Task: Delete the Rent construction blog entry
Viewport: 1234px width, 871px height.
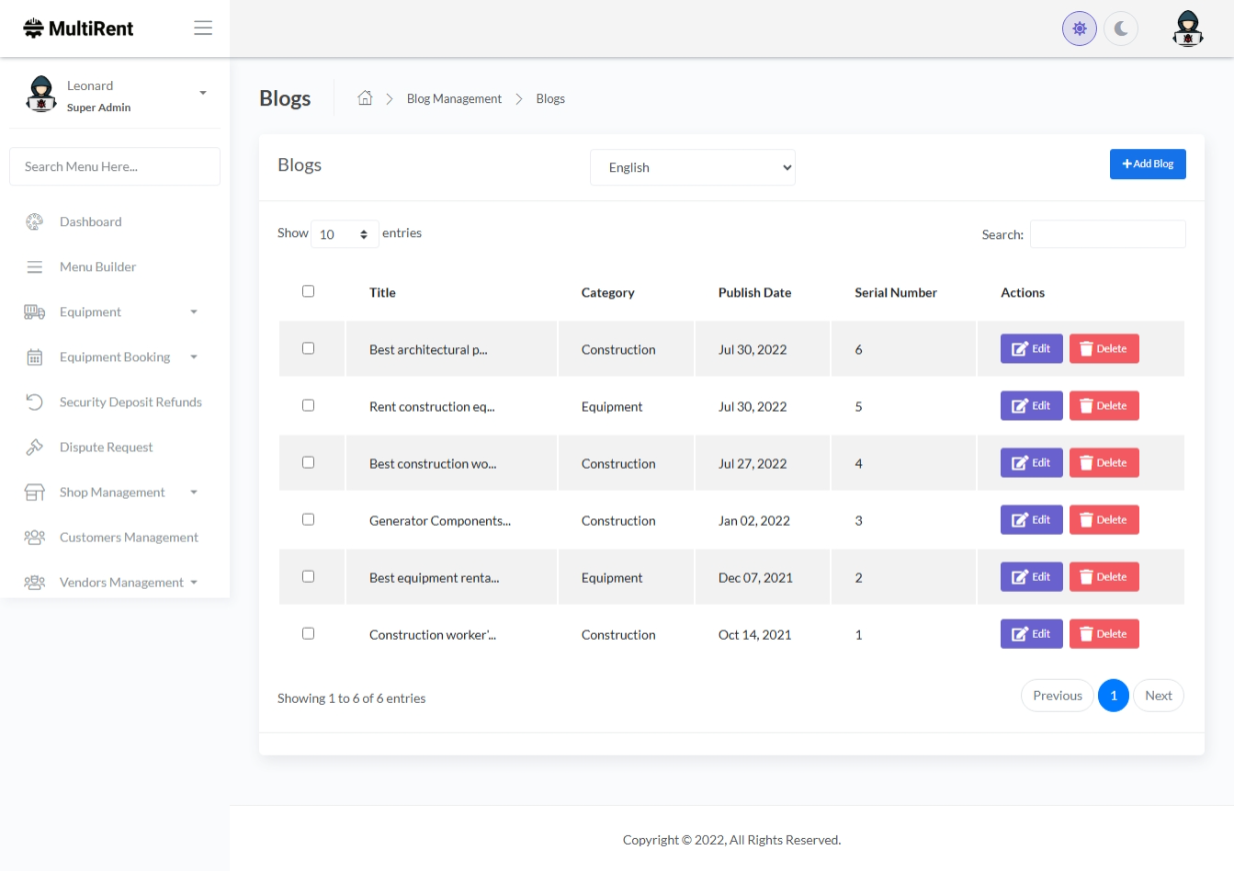Action: coord(1103,406)
